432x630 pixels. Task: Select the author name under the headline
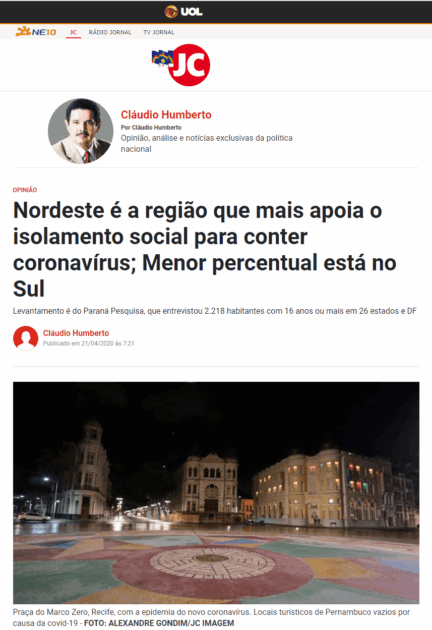(76, 333)
